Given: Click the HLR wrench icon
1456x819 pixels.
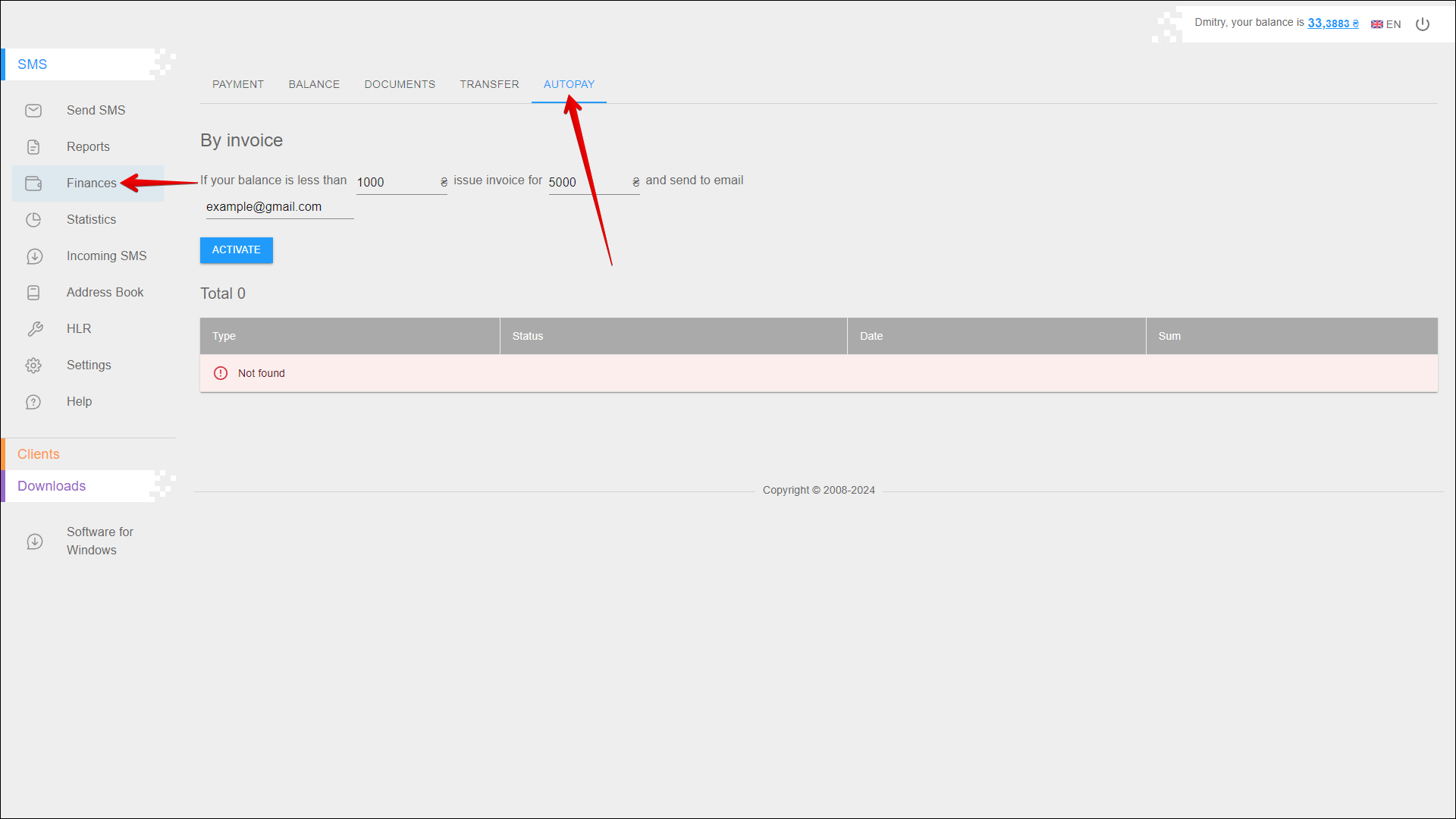Looking at the screenshot, I should (34, 329).
